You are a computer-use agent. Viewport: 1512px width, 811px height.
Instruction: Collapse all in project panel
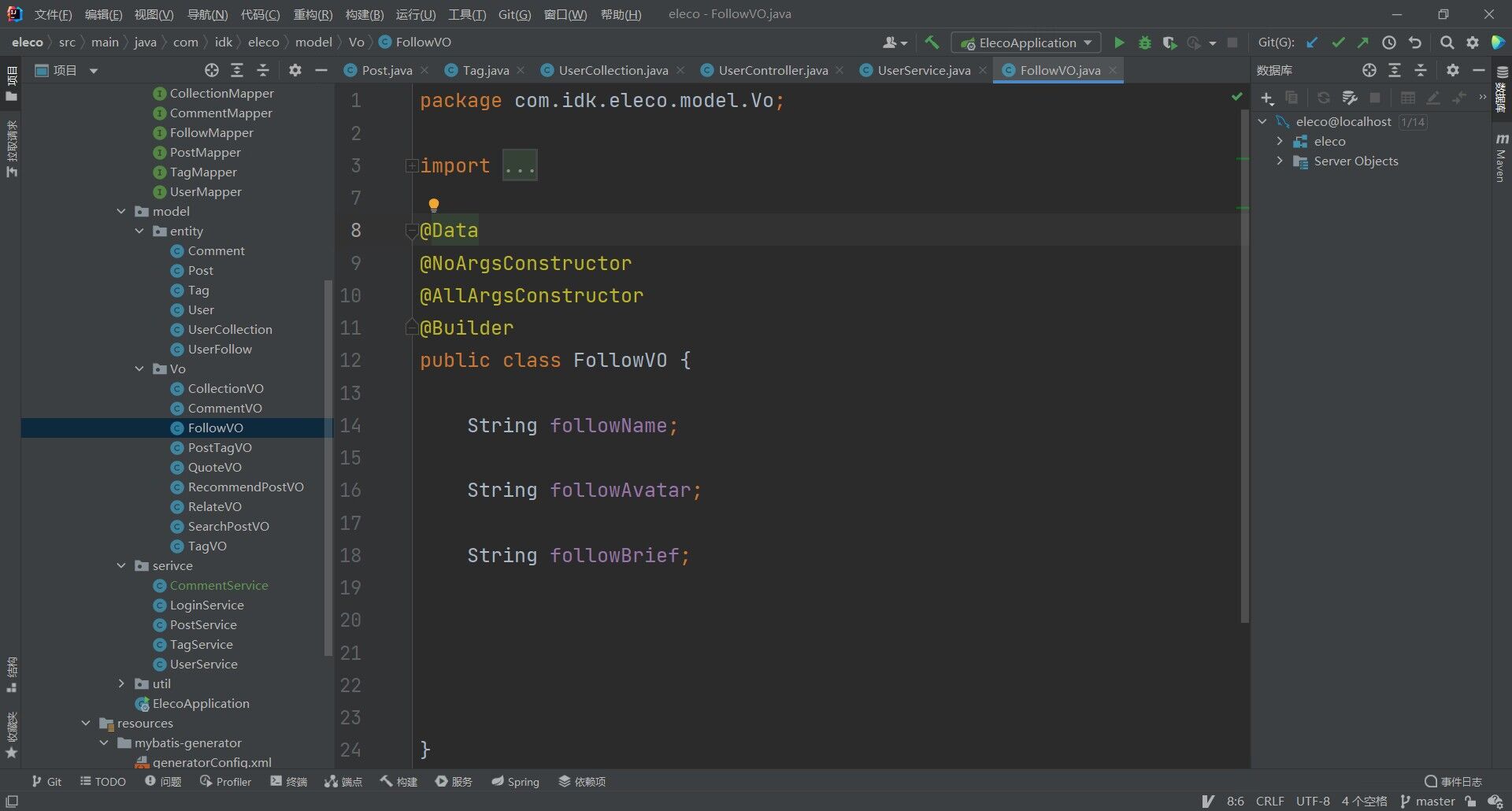point(263,70)
